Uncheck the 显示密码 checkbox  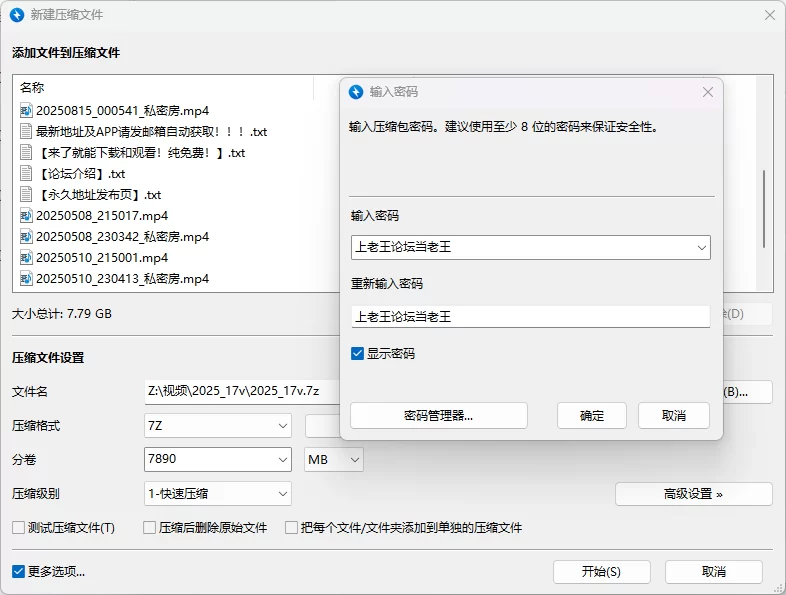358,354
